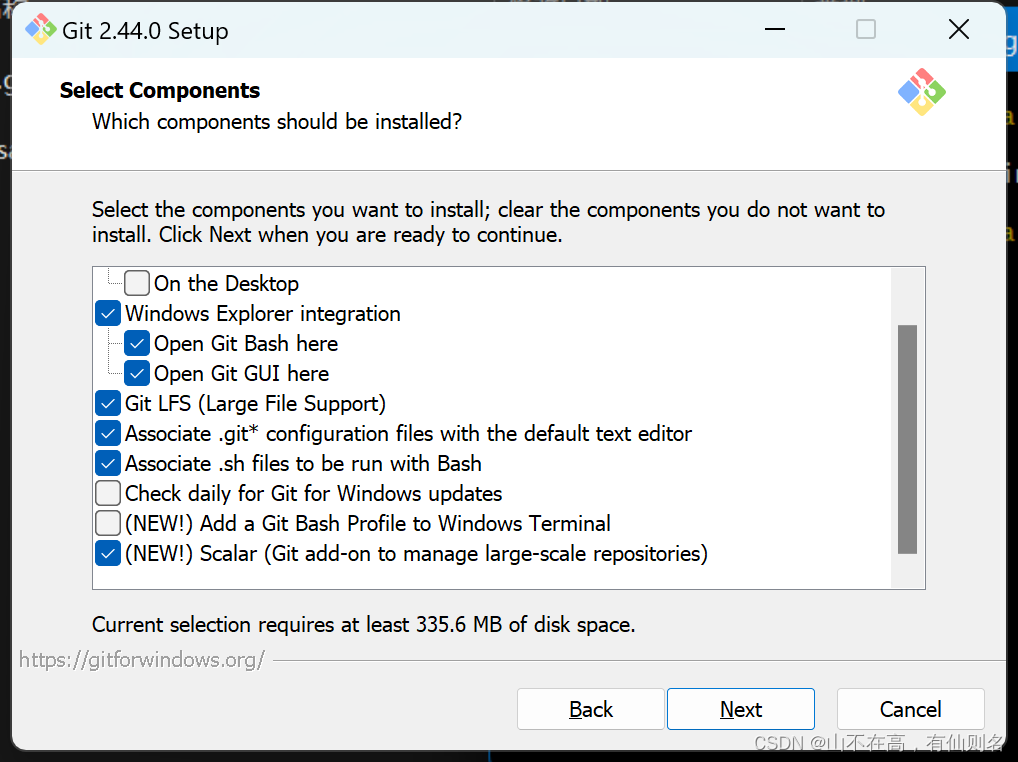Click the Git logo in the title bar
The image size is (1018, 762).
coord(39,29)
